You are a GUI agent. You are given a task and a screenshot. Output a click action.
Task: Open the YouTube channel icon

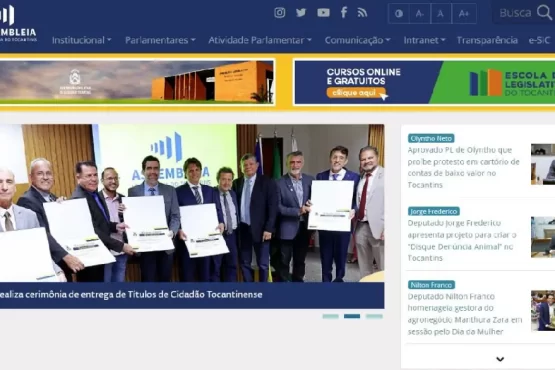323,13
